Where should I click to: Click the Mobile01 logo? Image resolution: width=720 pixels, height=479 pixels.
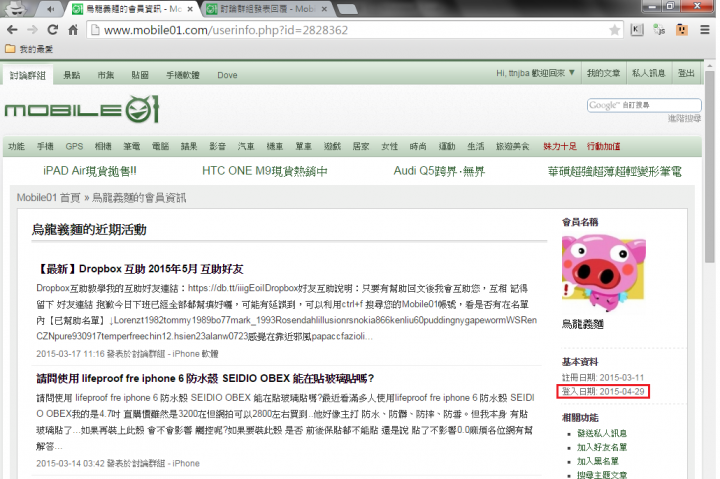pyautogui.click(x=82, y=109)
